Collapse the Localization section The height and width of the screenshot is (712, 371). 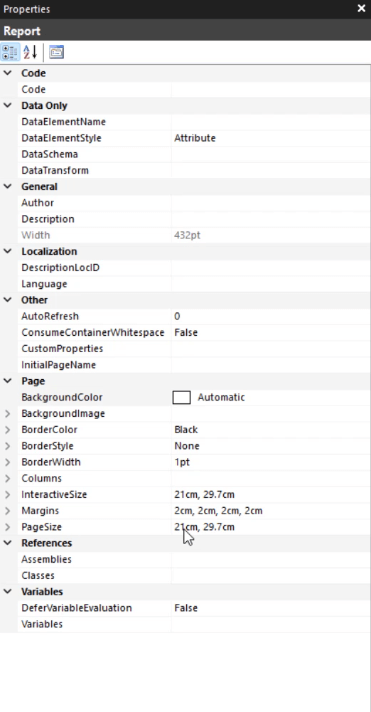pos(8,251)
